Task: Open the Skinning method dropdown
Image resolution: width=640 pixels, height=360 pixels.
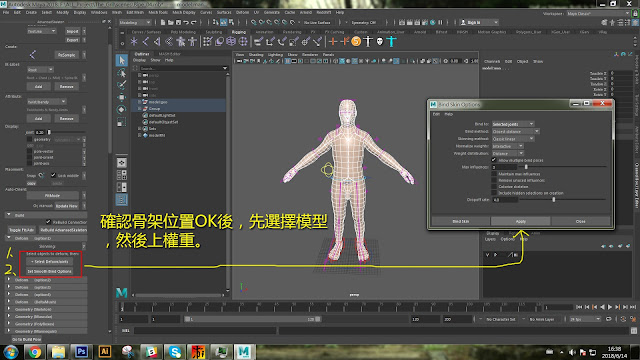Action: pyautogui.click(x=513, y=139)
